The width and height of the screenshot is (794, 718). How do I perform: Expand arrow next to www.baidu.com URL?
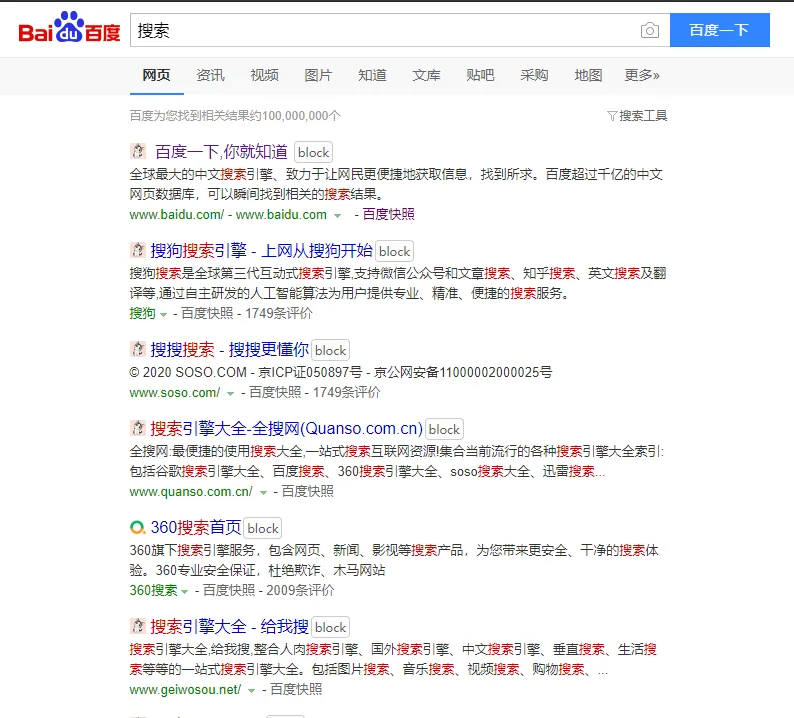(x=337, y=216)
